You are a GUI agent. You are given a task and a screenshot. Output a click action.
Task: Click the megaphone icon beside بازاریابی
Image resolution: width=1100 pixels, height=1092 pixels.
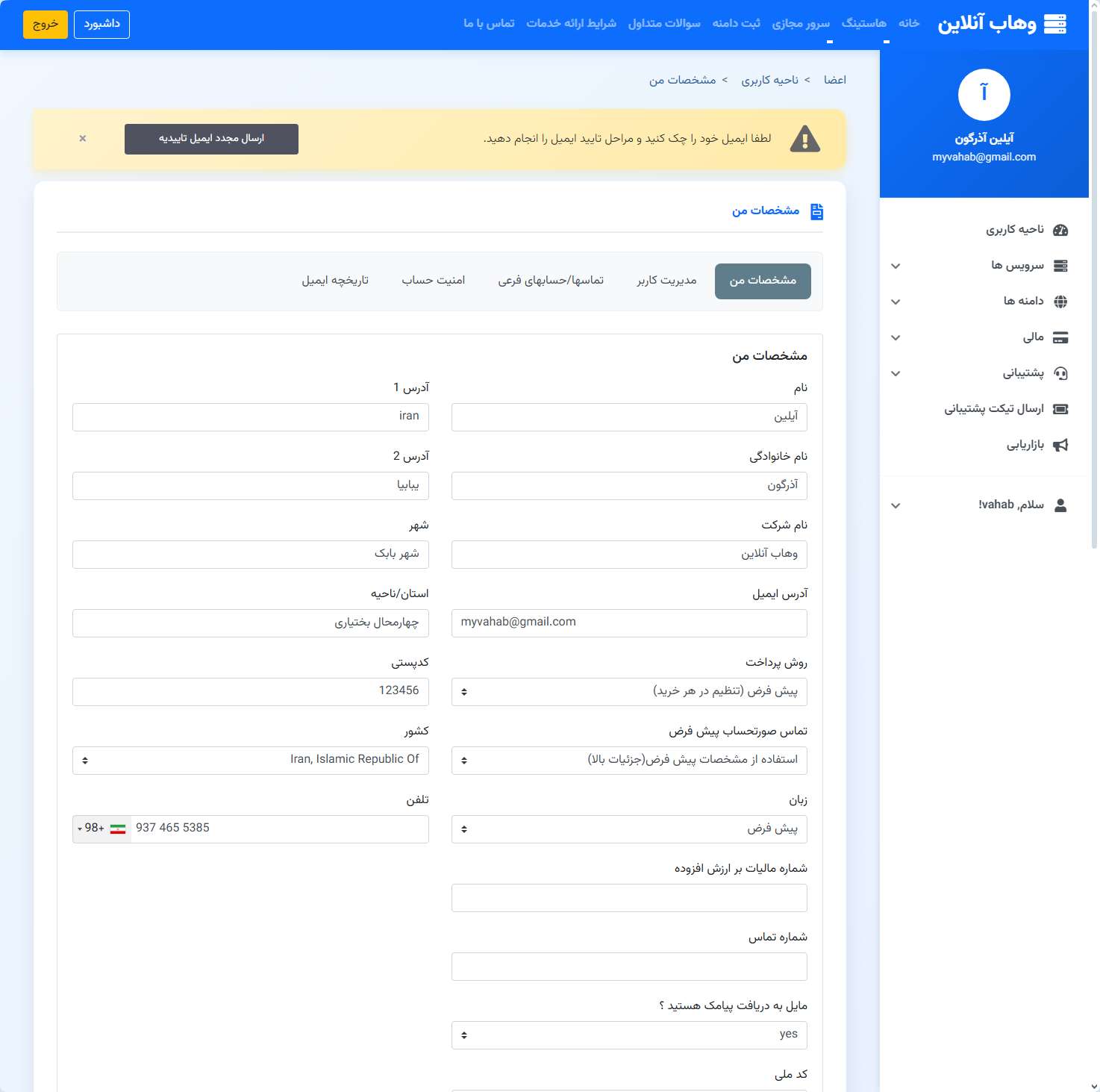click(x=1060, y=445)
